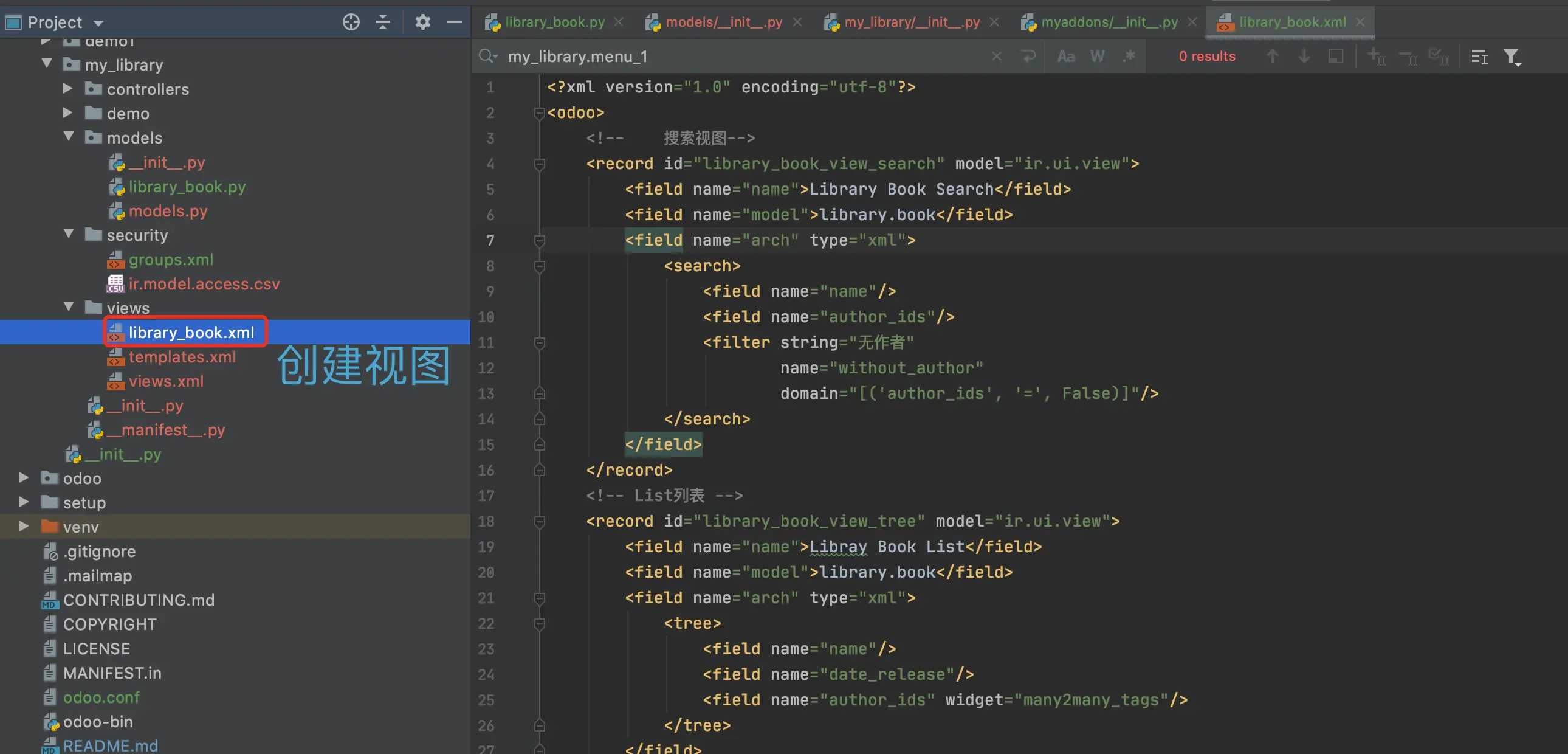Open project panel settings gear

422,22
